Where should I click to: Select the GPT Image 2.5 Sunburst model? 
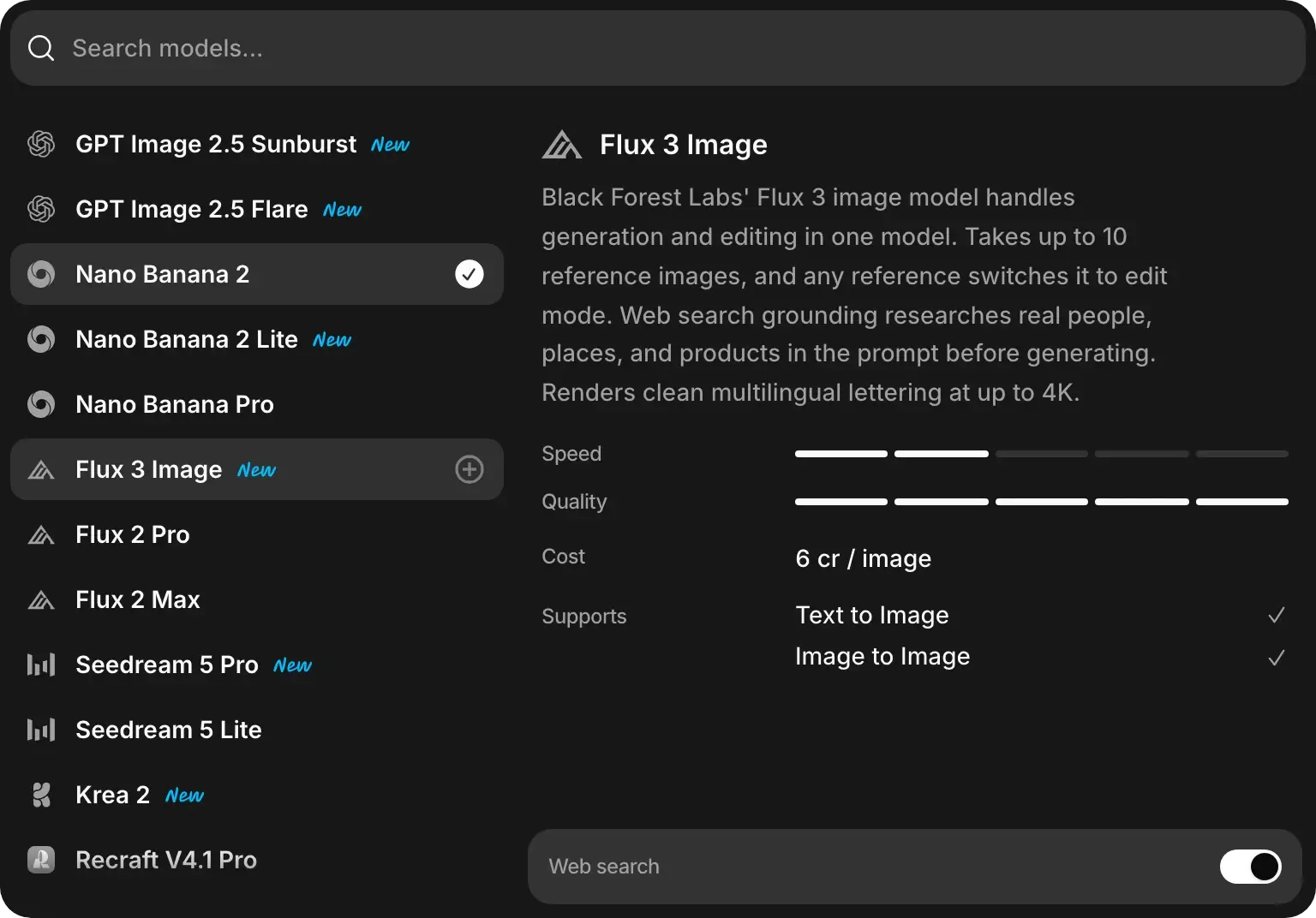(257, 144)
